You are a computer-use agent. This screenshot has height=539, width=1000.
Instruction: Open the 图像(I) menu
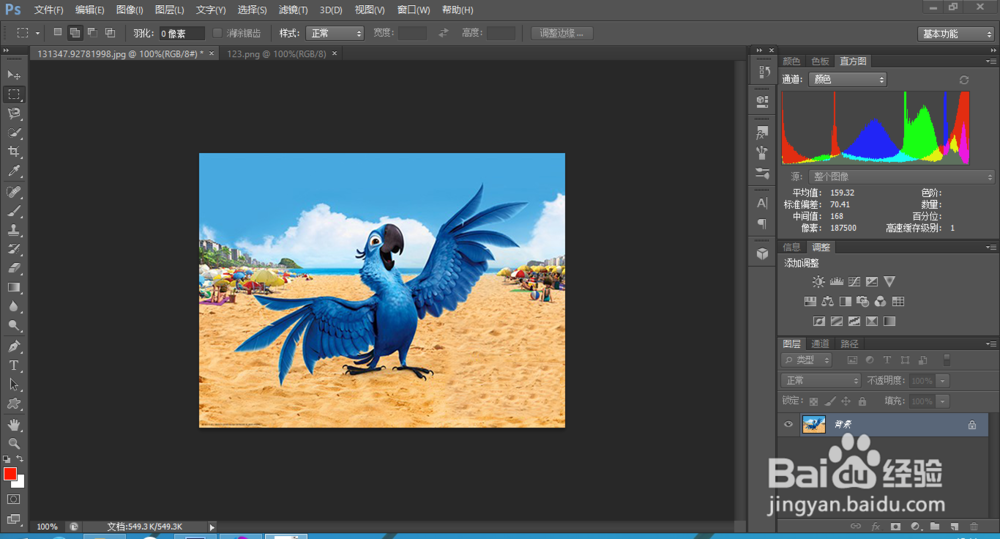129,10
